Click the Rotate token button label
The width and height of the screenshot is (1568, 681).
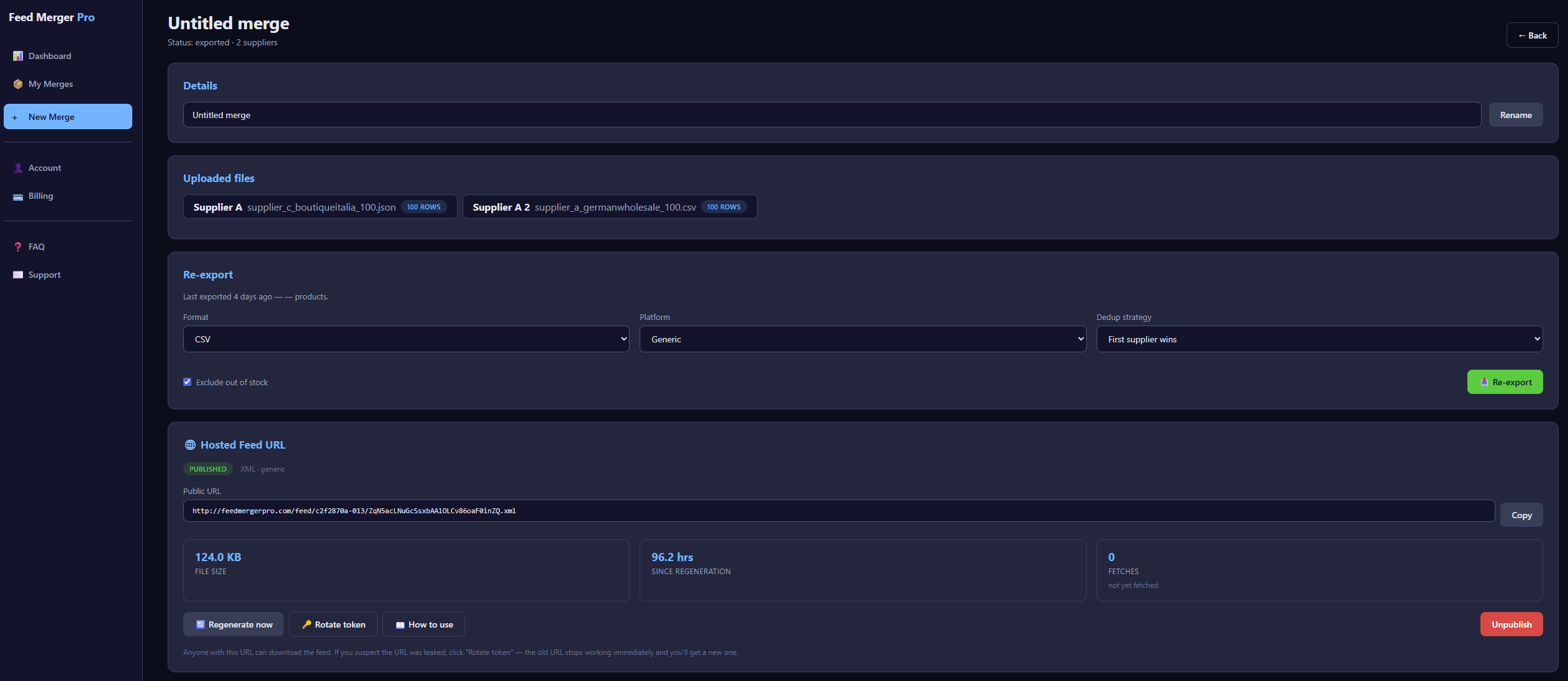pos(340,624)
